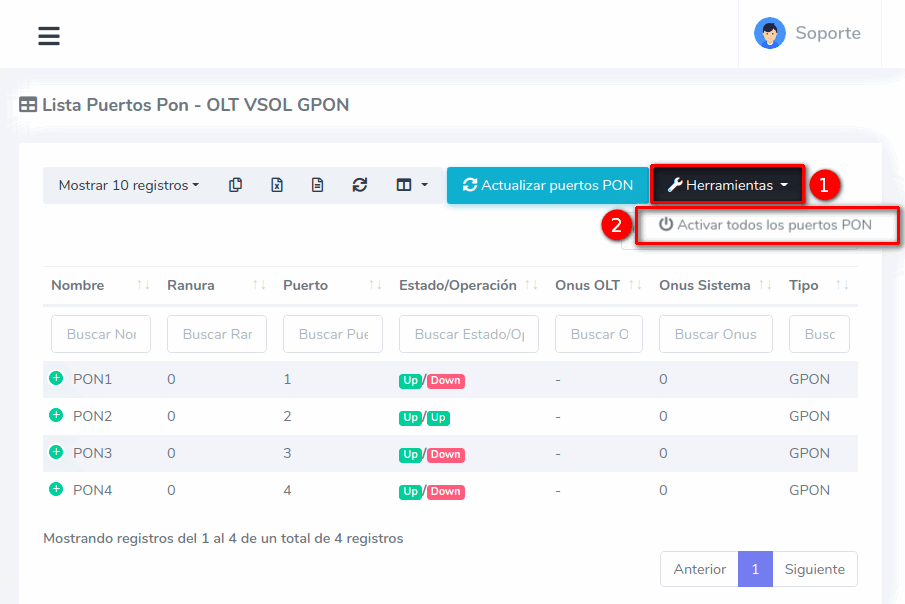
Task: Click the copy to clipboard icon
Action: point(235,185)
